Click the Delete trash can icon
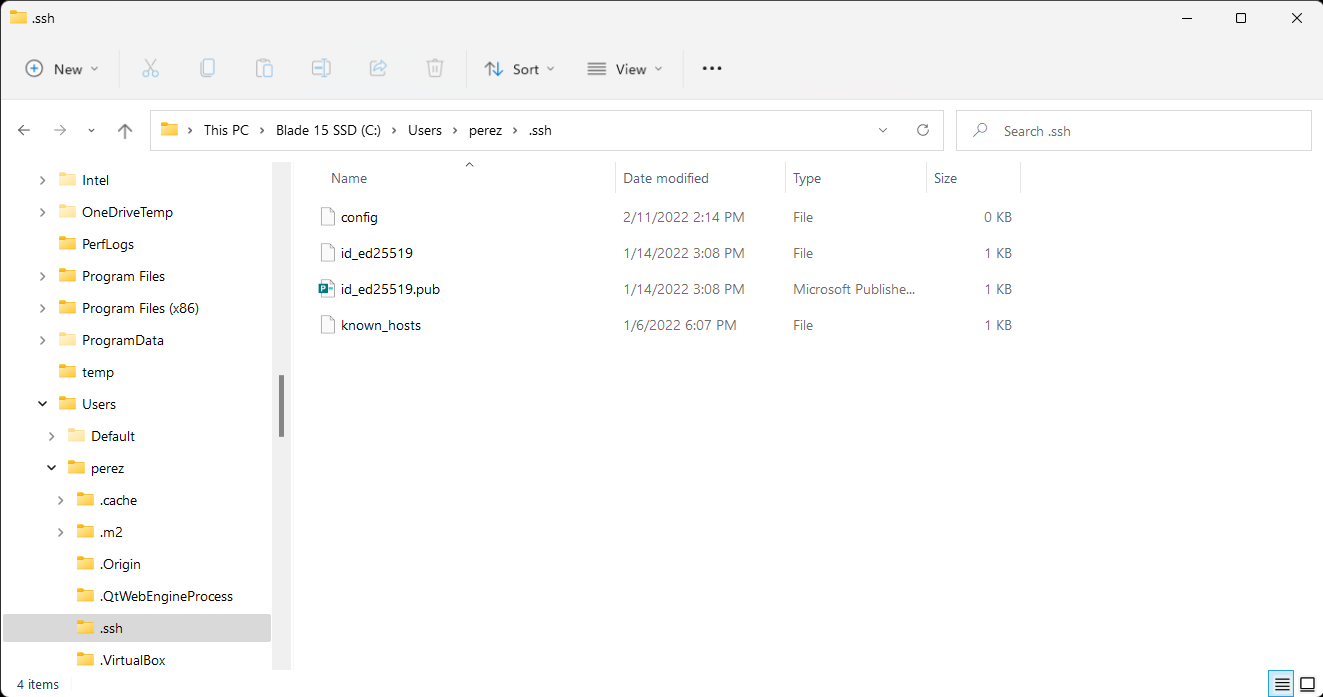The image size is (1323, 697). coord(435,69)
